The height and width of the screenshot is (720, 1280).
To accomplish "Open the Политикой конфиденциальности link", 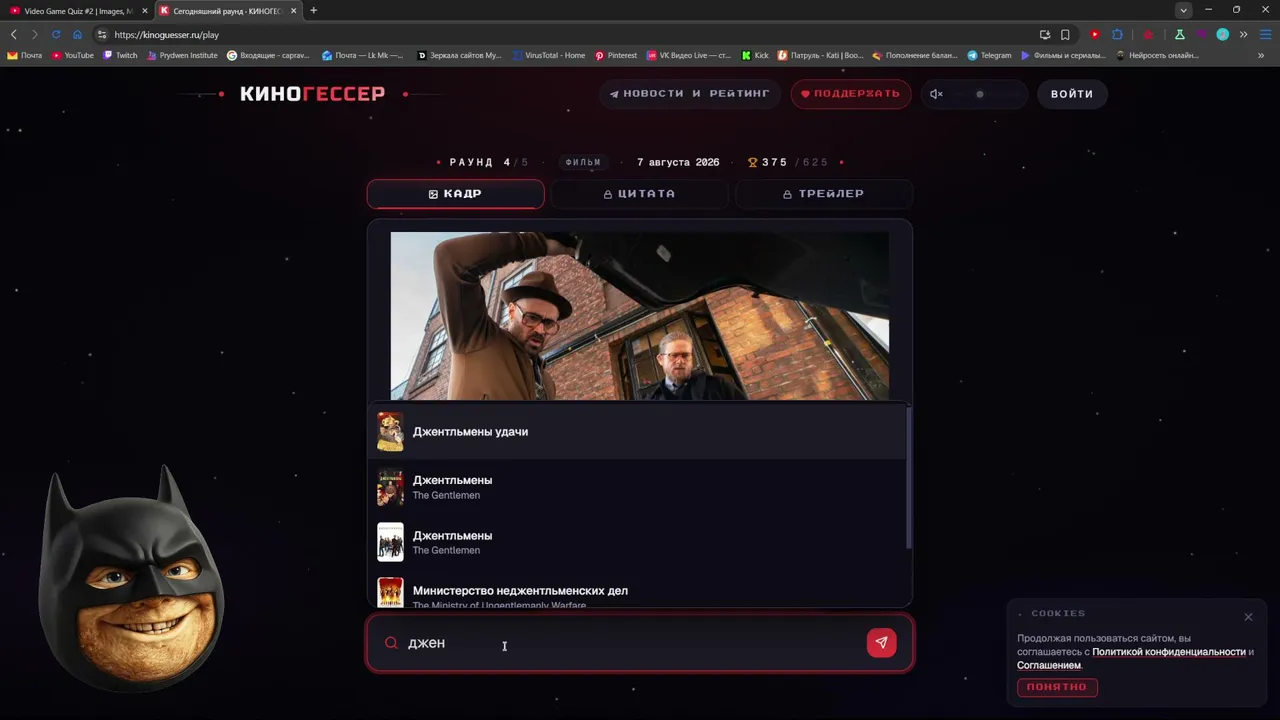I will click(1169, 652).
